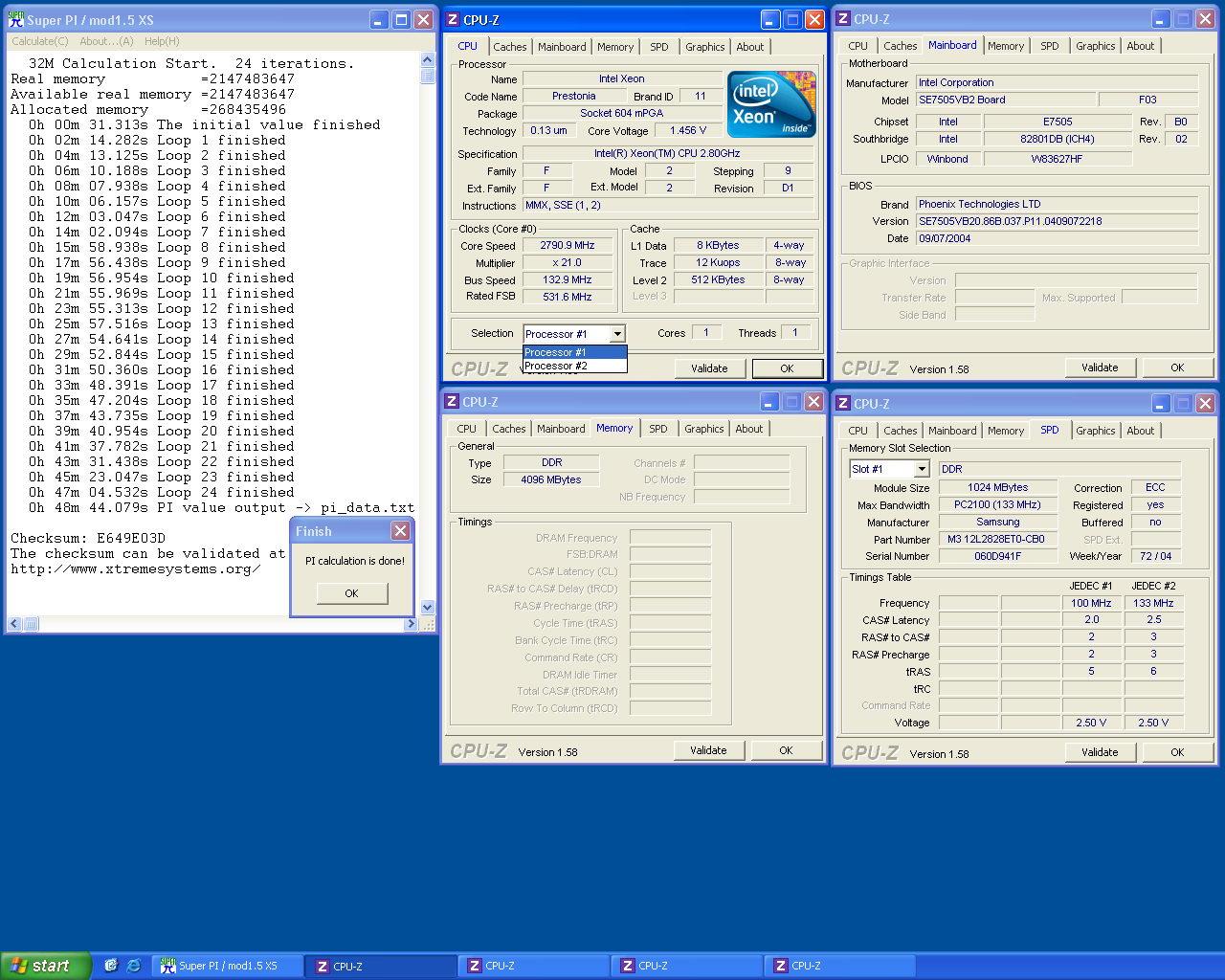The width and height of the screenshot is (1225, 980).
Task: Click Validate in the Memory window
Action: click(708, 750)
